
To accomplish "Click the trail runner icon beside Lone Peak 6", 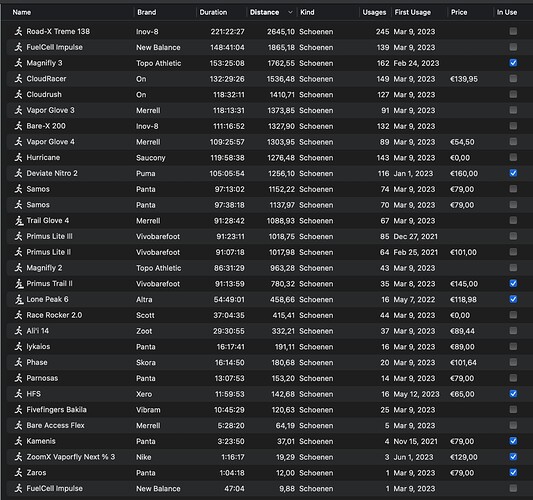I will coord(18,299).
